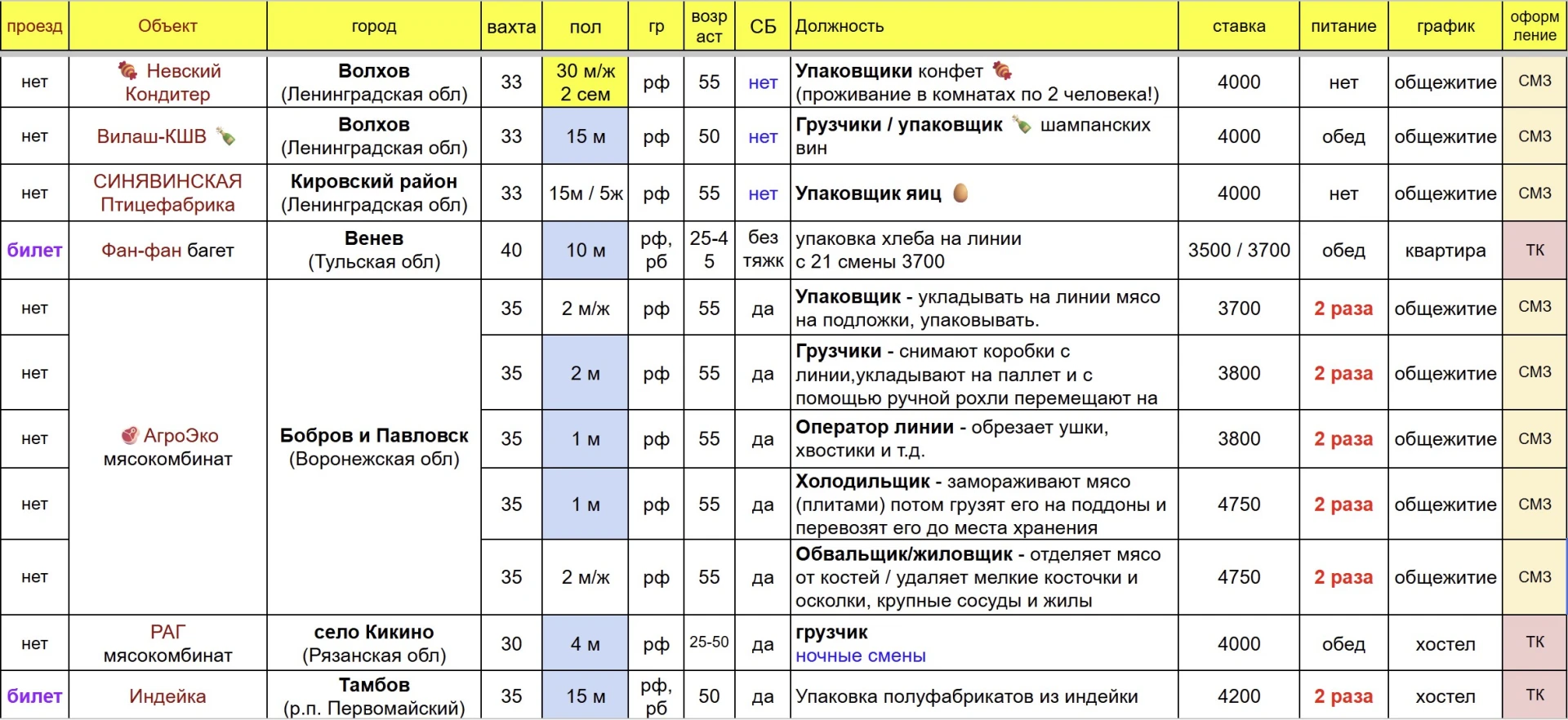The height and width of the screenshot is (720, 1568).
Task: Select the Тамбов (р.п. Первомайский) cell
Action: point(374,696)
